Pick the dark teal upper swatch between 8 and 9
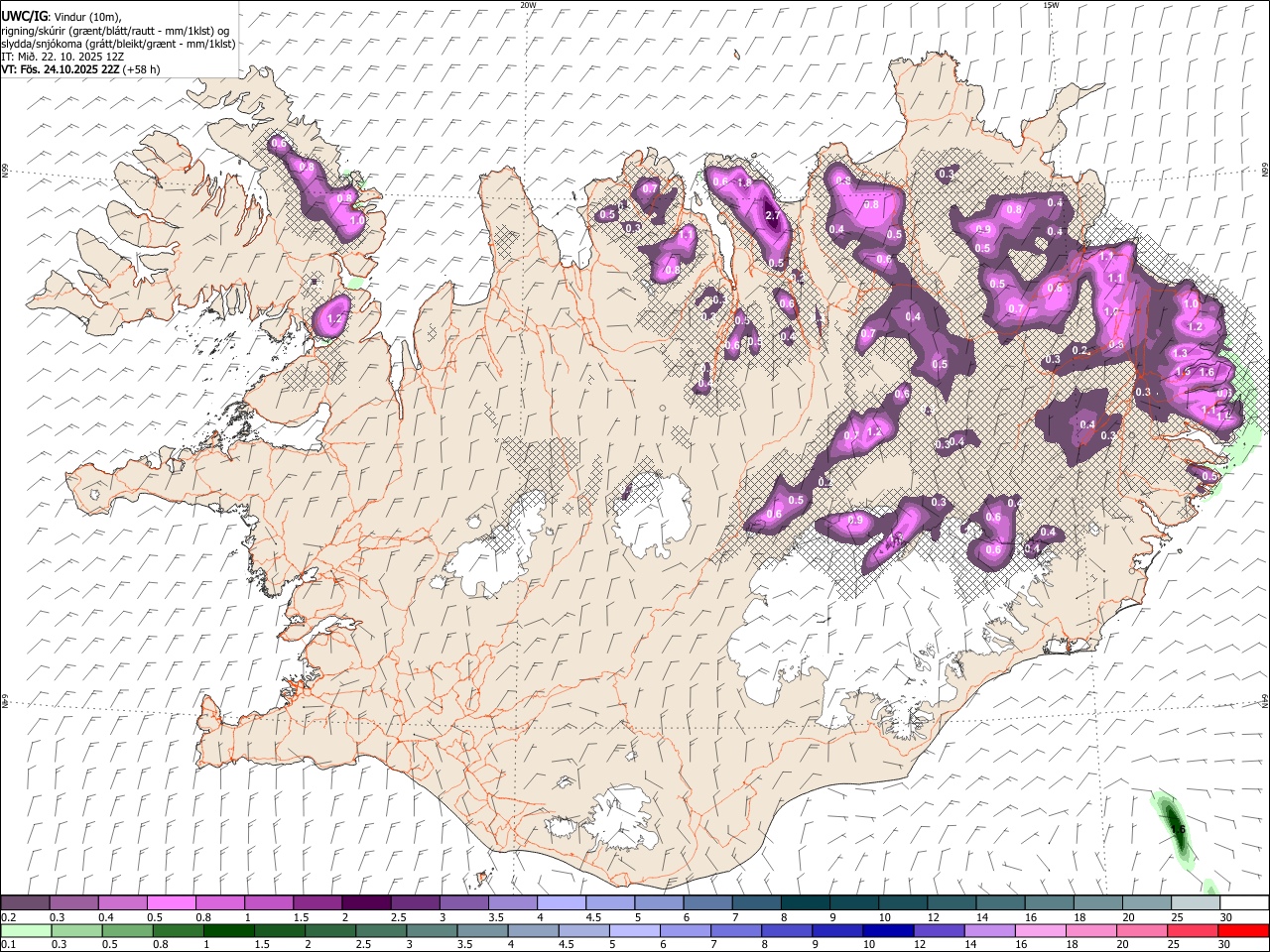The height and width of the screenshot is (952, 1270). (x=805, y=903)
